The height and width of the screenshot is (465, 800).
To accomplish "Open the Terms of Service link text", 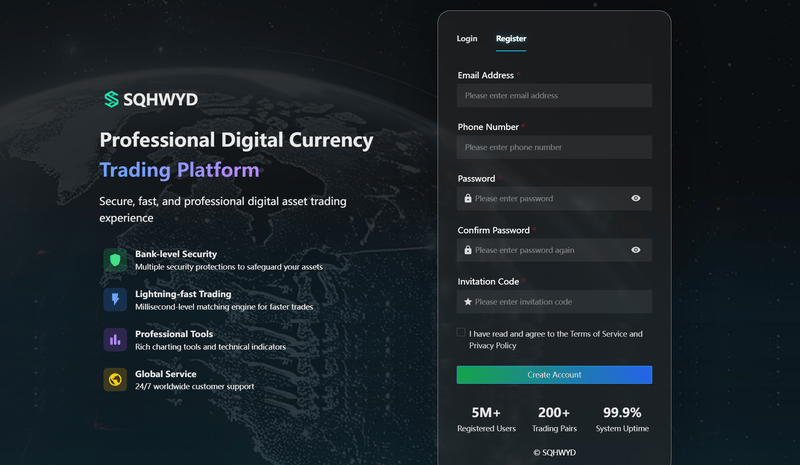I will [598, 334].
